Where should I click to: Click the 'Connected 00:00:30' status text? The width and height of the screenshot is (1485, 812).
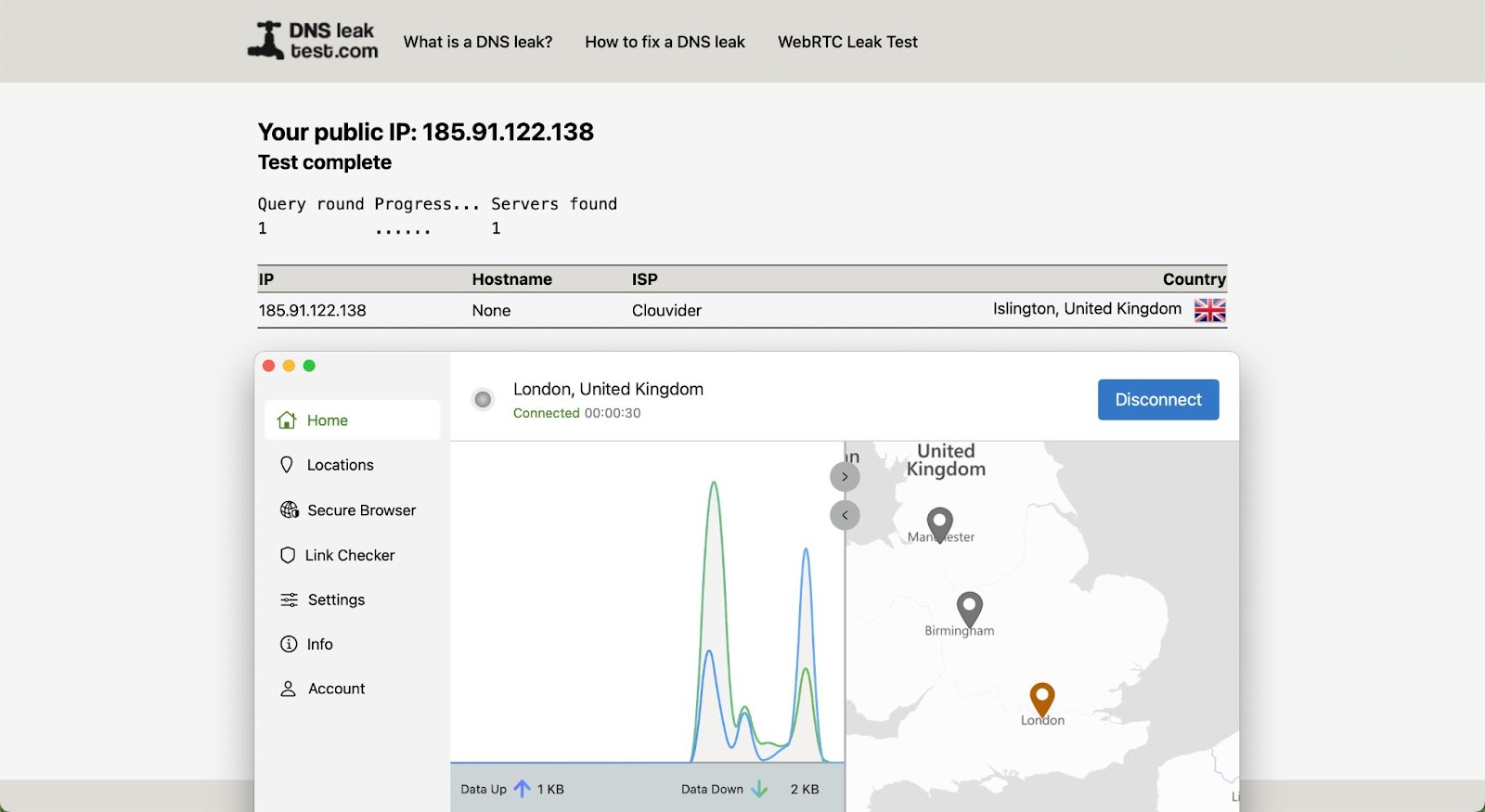coord(577,413)
